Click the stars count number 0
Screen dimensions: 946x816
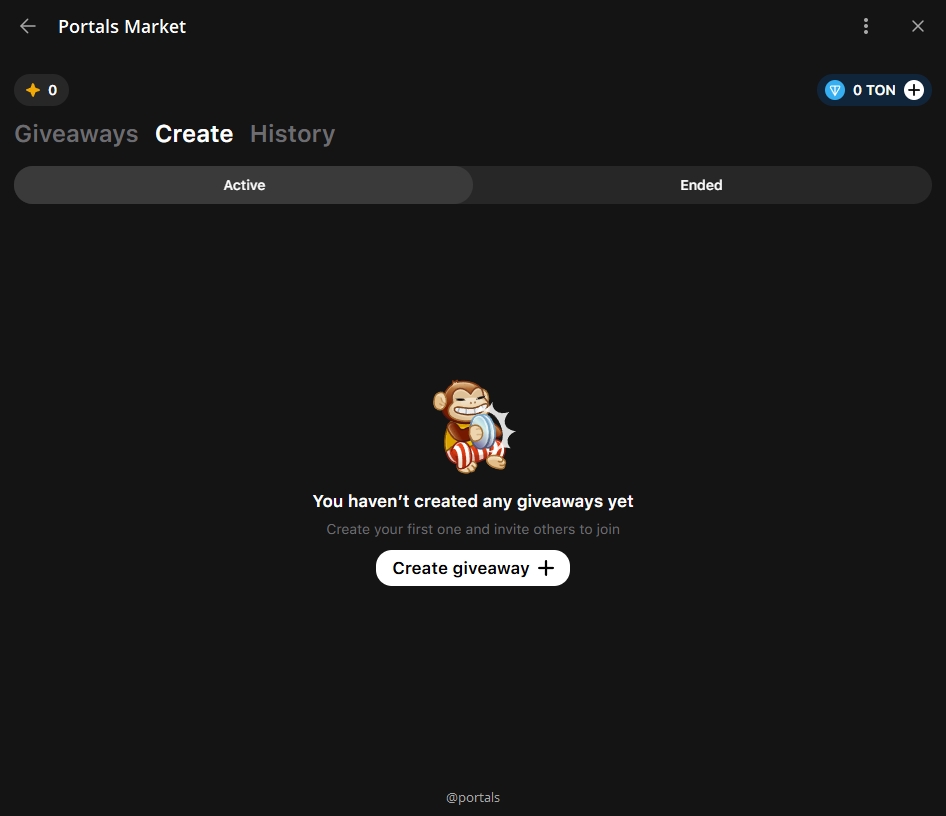pos(53,90)
